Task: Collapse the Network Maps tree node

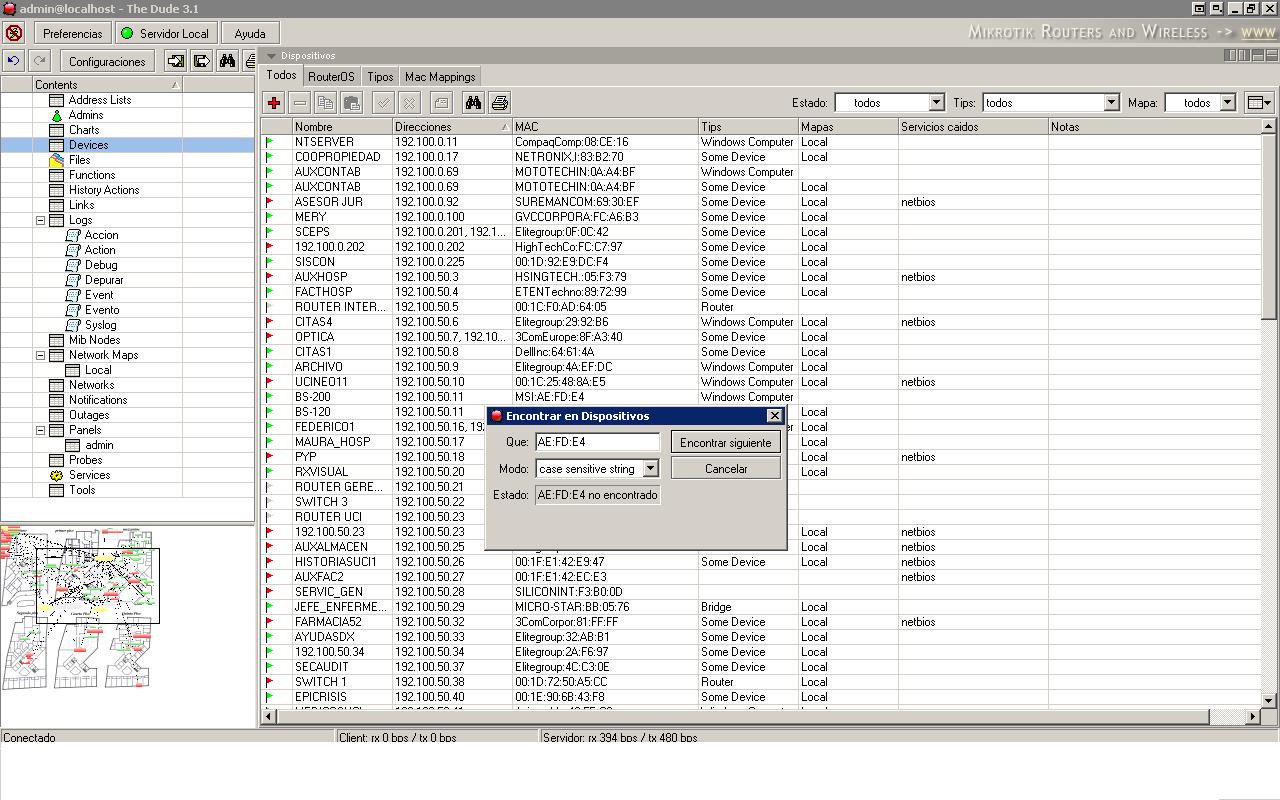Action: tap(41, 355)
